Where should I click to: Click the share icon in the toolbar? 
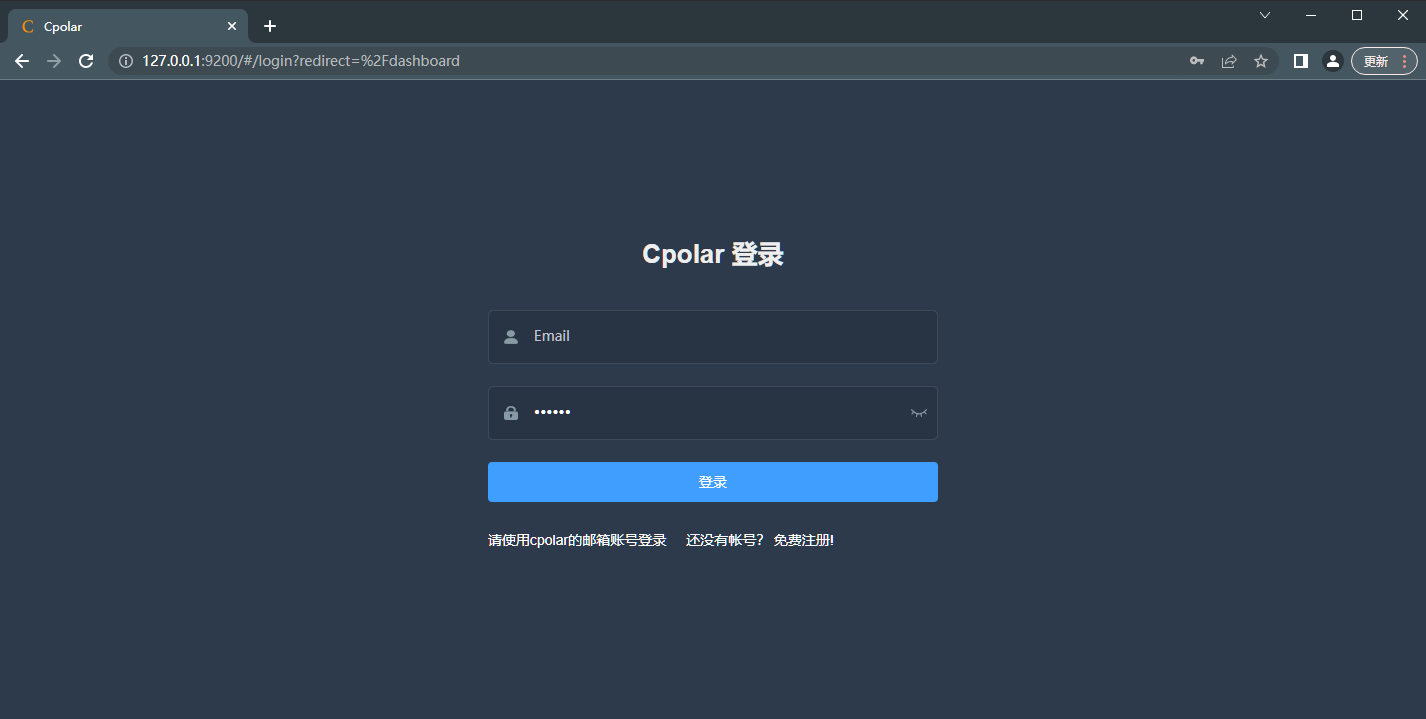click(1229, 61)
